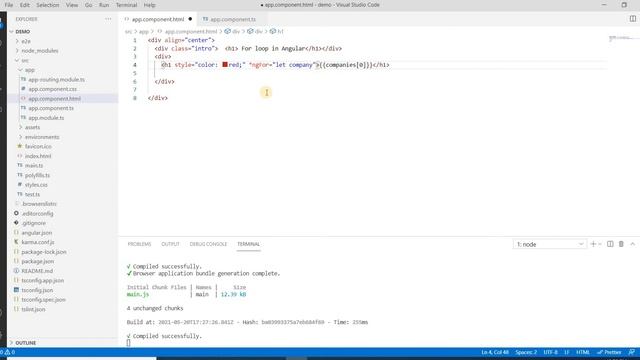Switch to the DEBUG CONSOLE panel tab
Viewport: 640px width, 360px height.
click(208, 244)
